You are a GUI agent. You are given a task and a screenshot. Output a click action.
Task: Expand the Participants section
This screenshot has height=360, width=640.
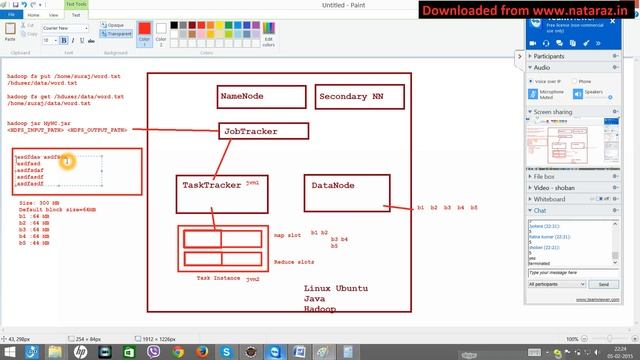530,56
